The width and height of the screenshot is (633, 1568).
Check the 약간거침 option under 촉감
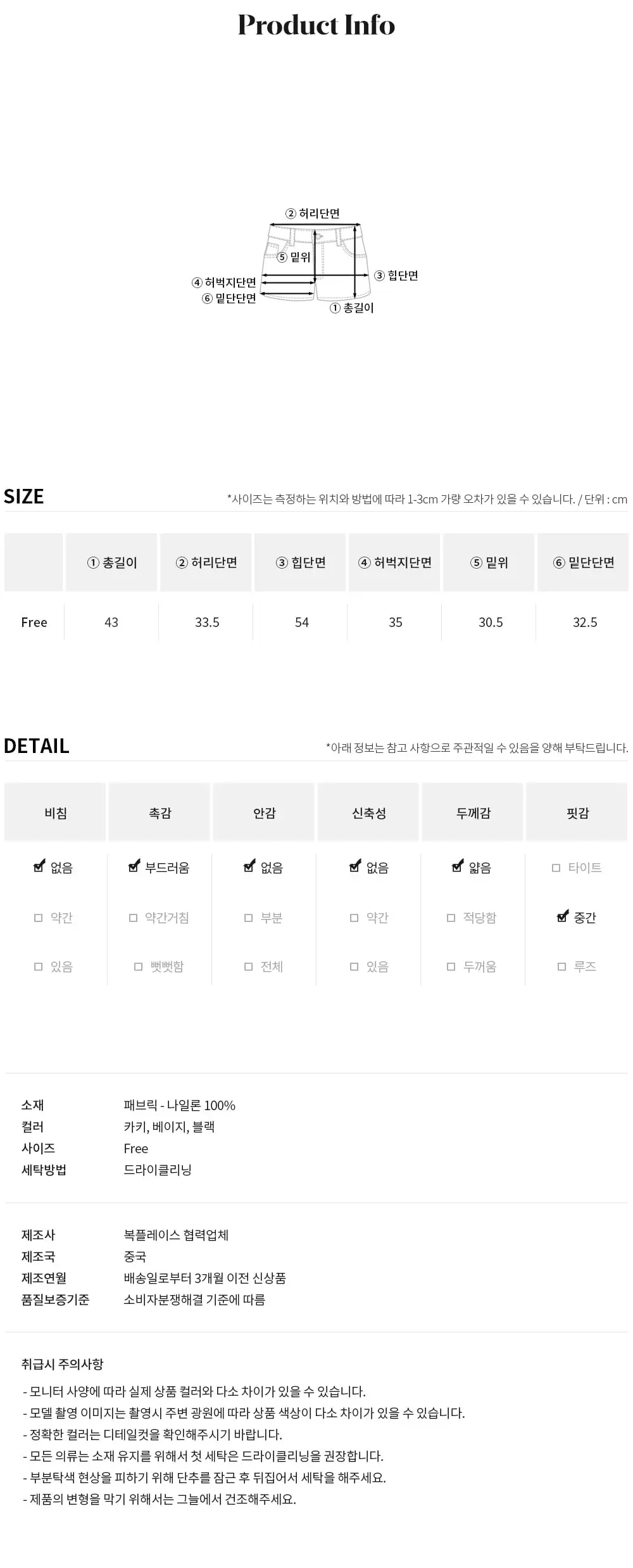pos(133,918)
